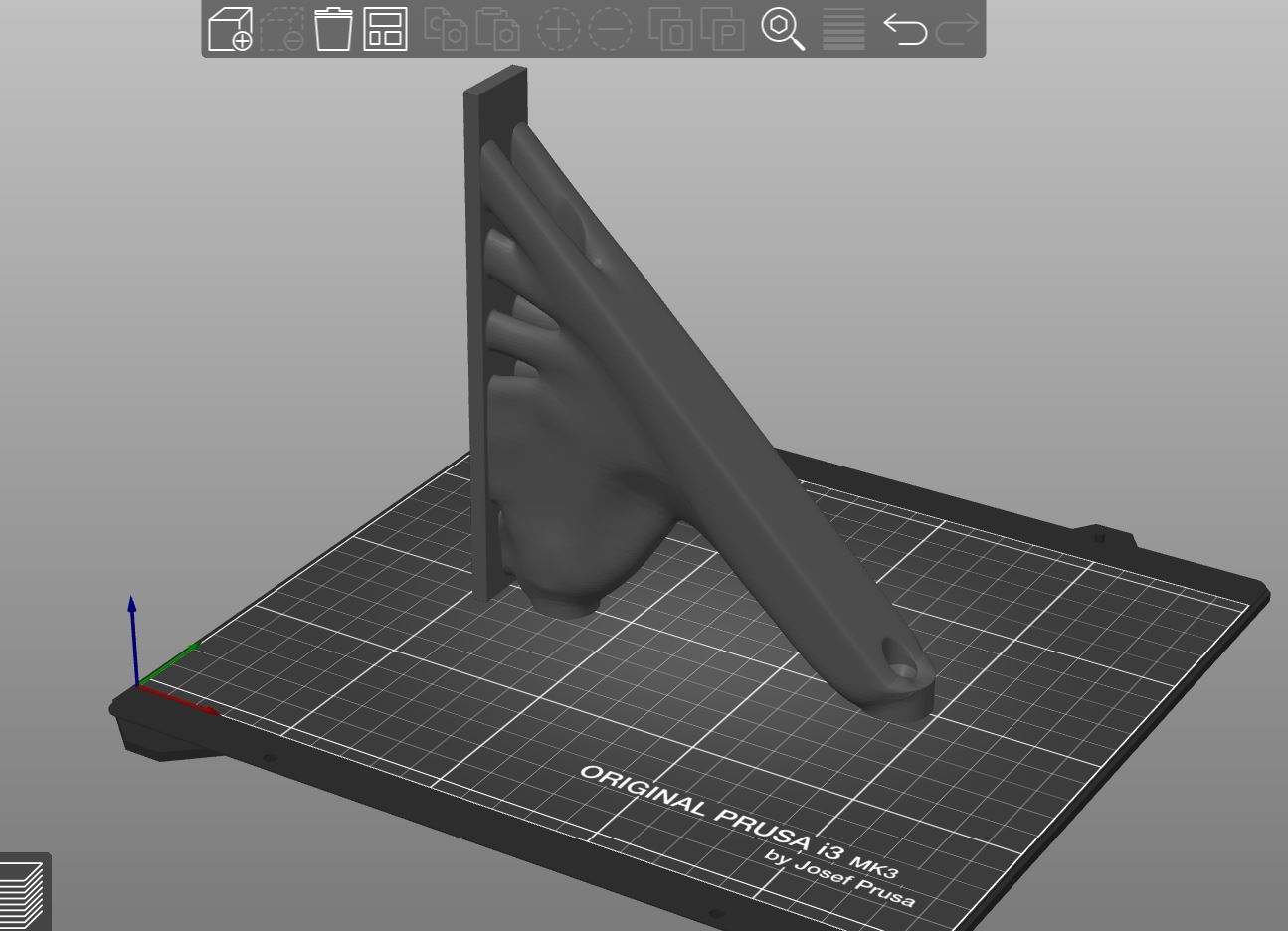This screenshot has width=1288, height=931.
Task: Delete all objects using the trash icon
Action: click(334, 30)
